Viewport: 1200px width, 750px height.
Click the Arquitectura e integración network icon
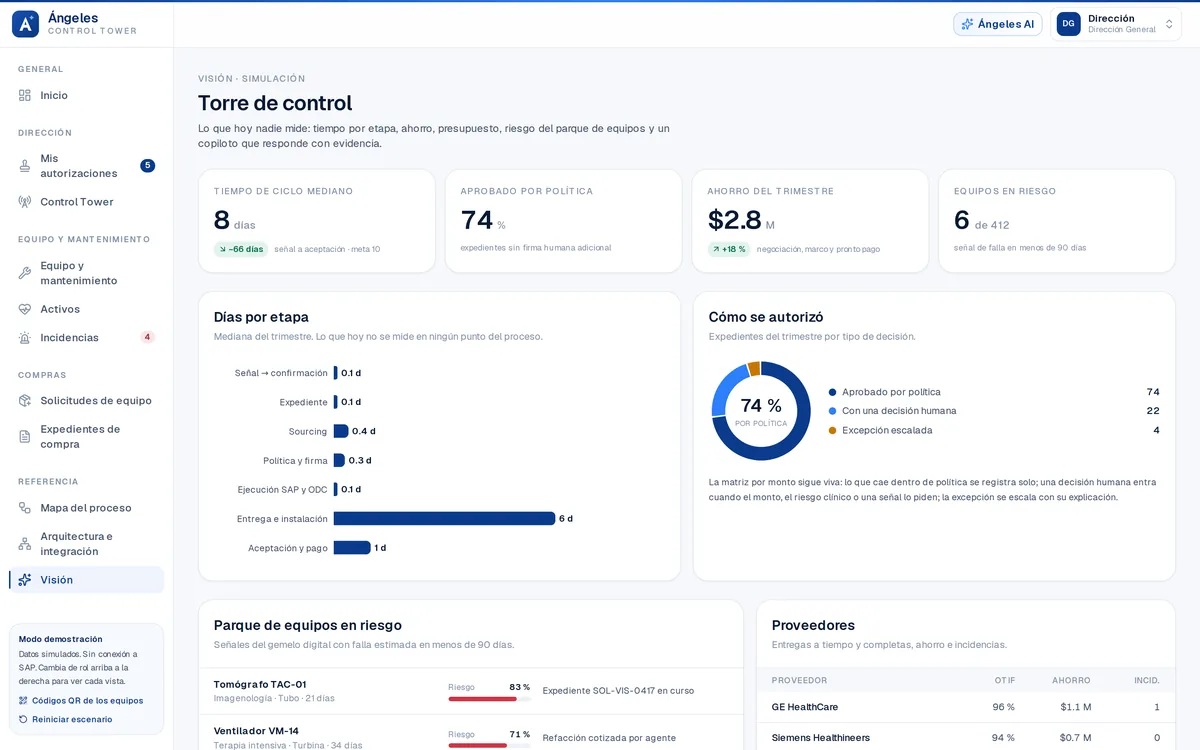[25, 544]
